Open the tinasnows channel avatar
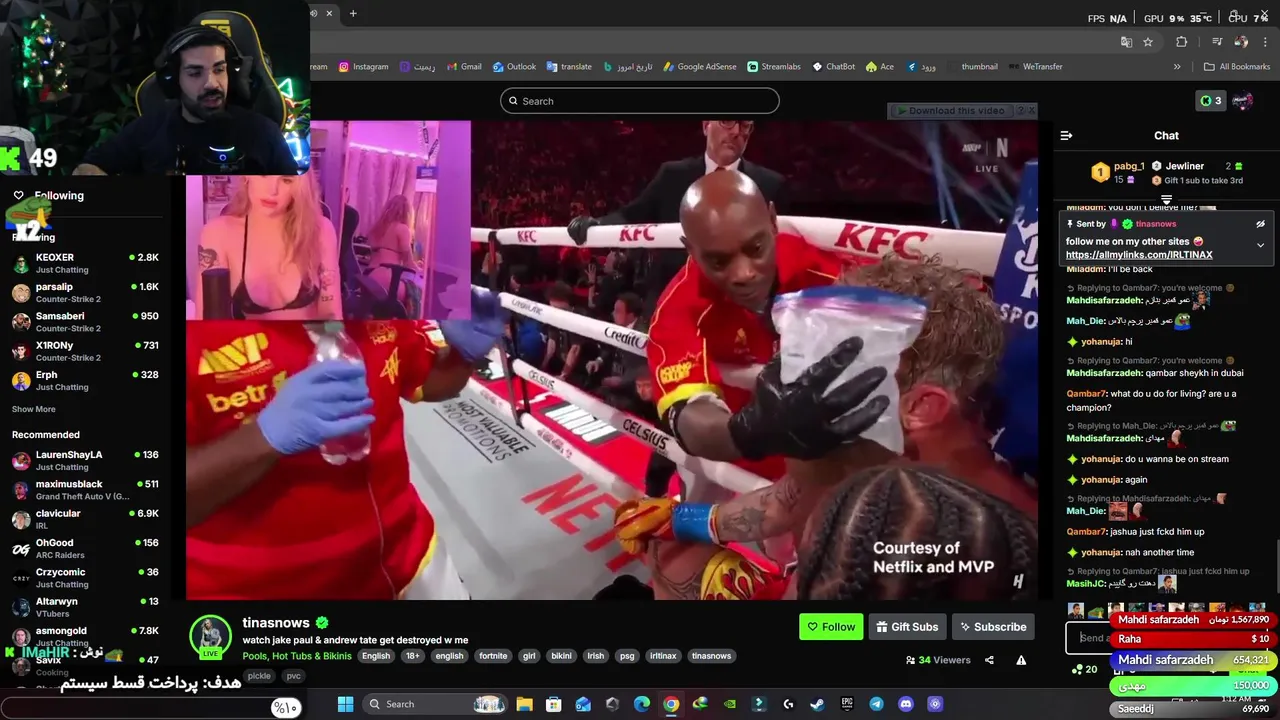The height and width of the screenshot is (720, 1280). click(x=210, y=637)
